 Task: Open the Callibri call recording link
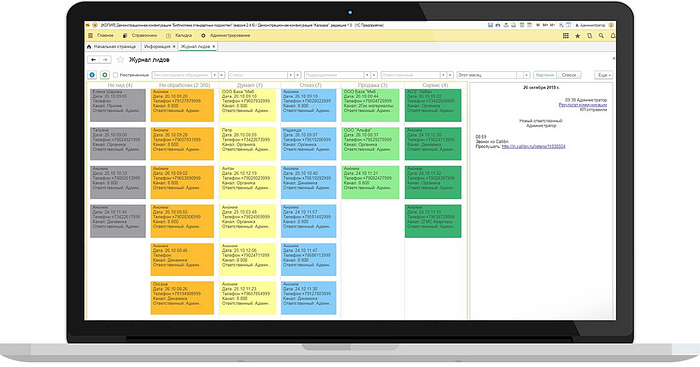click(x=533, y=146)
